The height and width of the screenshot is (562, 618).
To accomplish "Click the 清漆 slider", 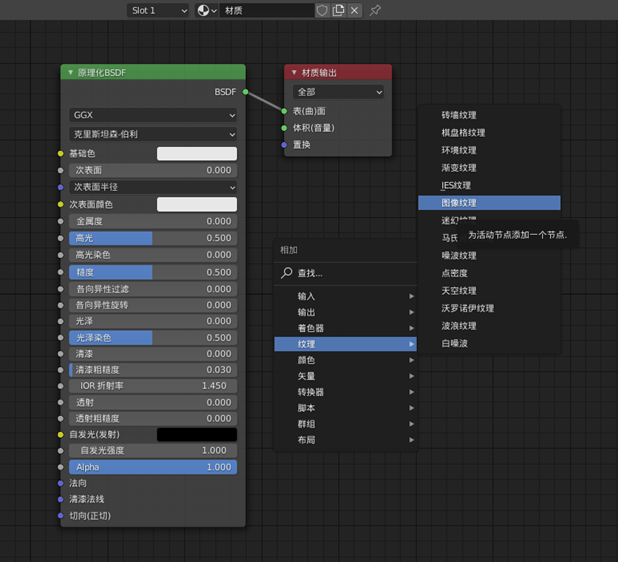I will (153, 354).
